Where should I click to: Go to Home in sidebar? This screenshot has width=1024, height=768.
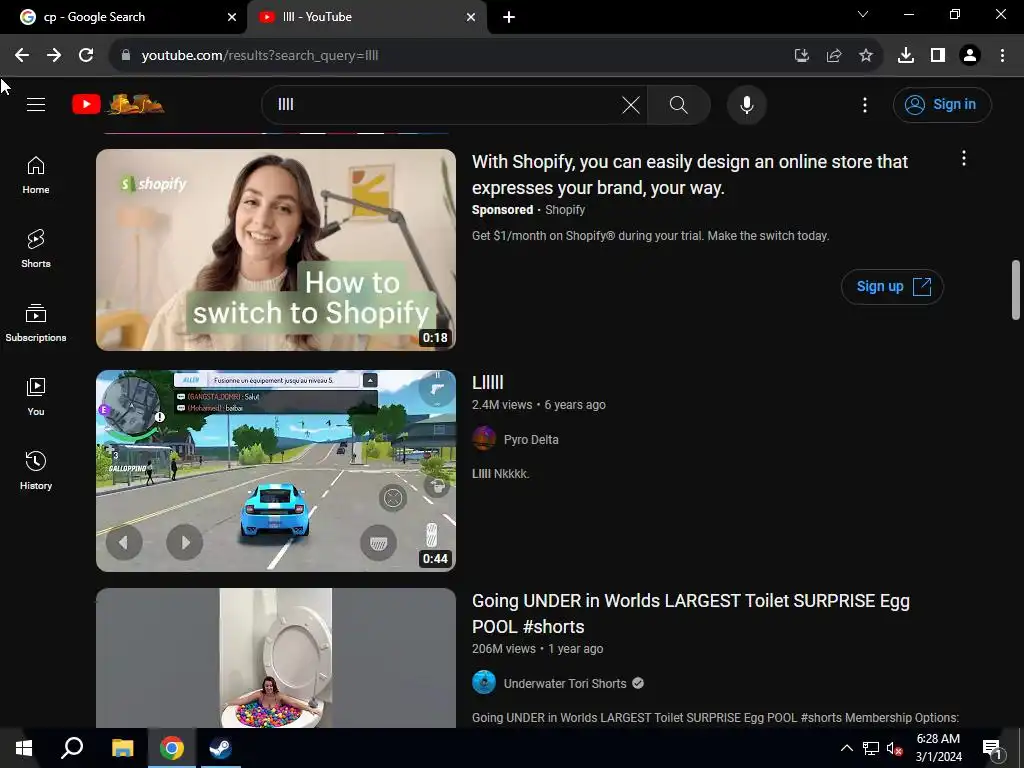pyautogui.click(x=36, y=175)
